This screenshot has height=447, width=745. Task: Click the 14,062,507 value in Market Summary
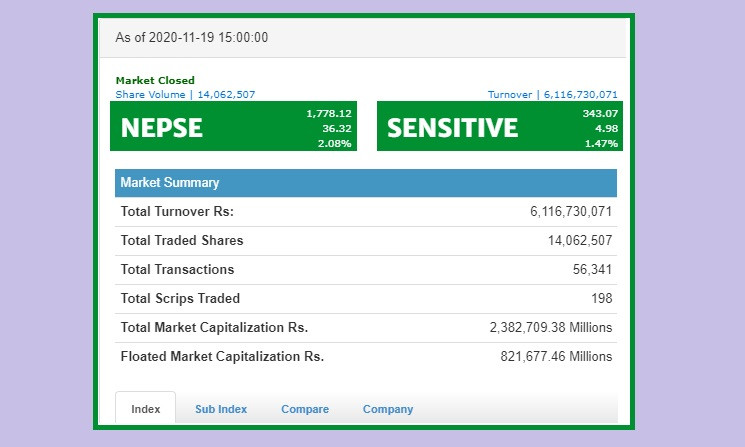pos(580,240)
